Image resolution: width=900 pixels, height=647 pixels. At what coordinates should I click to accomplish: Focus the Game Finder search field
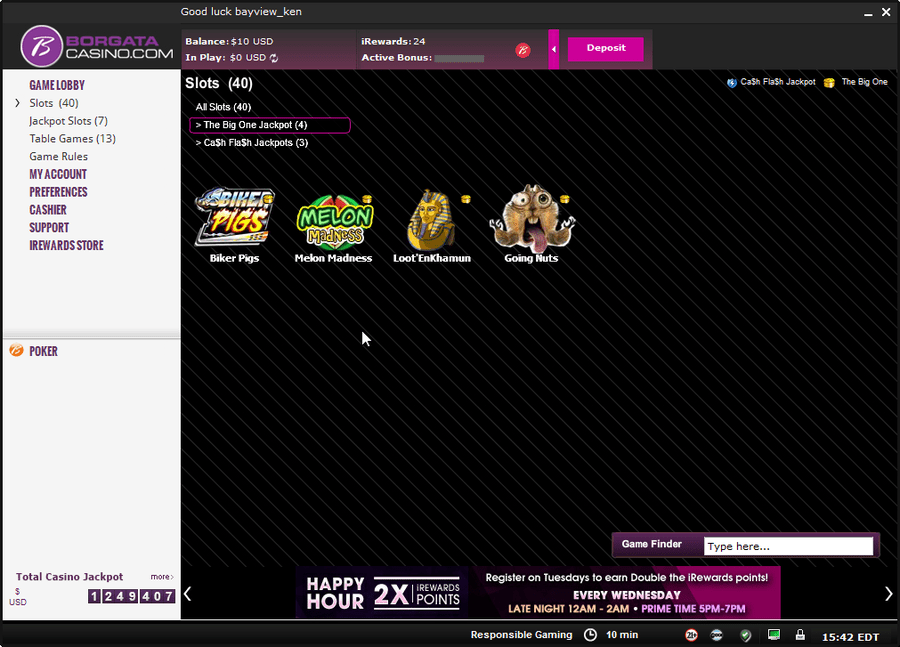point(788,546)
